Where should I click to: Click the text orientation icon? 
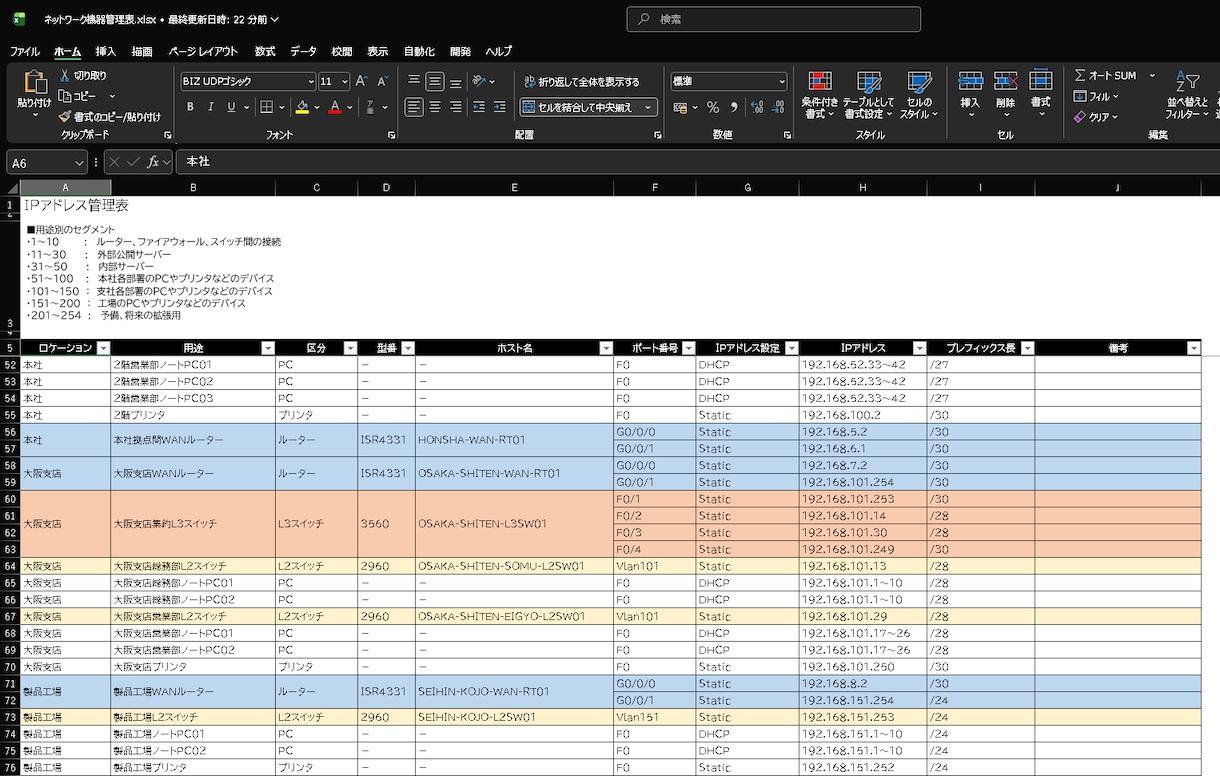tap(480, 81)
